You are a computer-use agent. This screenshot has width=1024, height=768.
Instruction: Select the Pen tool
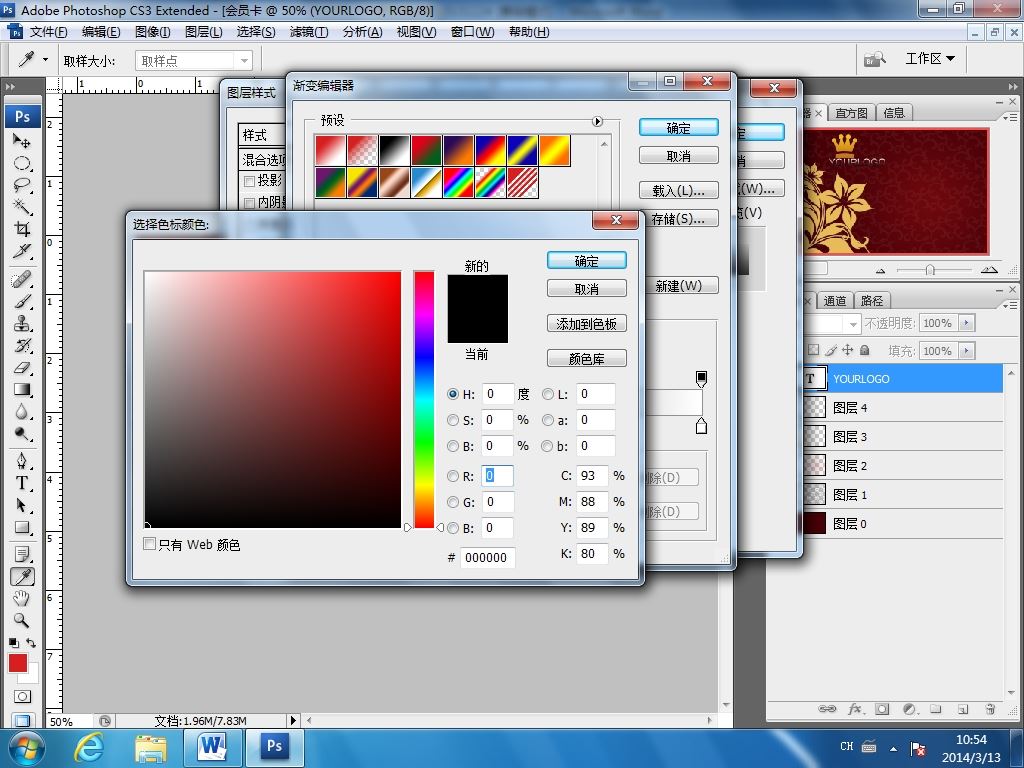[x=22, y=461]
